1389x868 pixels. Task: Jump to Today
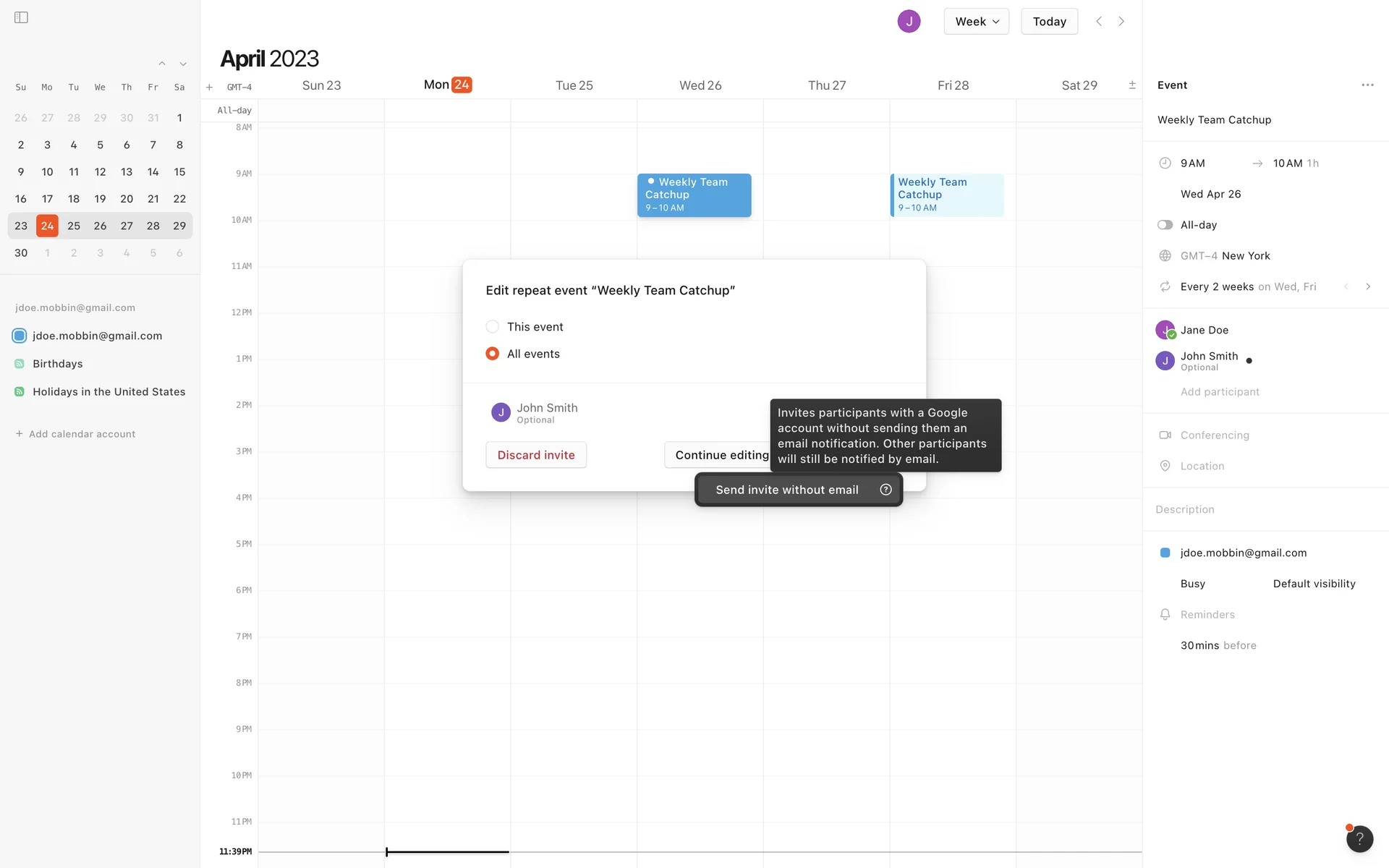pos(1049,22)
